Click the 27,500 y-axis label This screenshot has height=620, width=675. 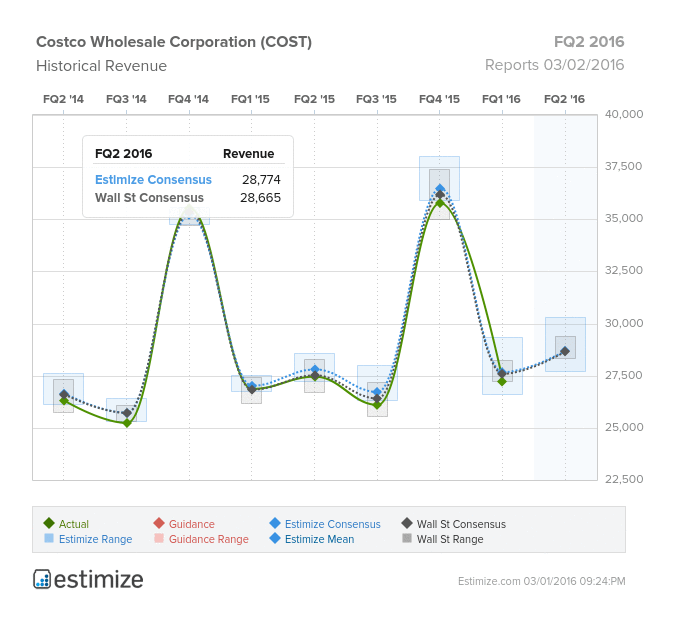624,375
